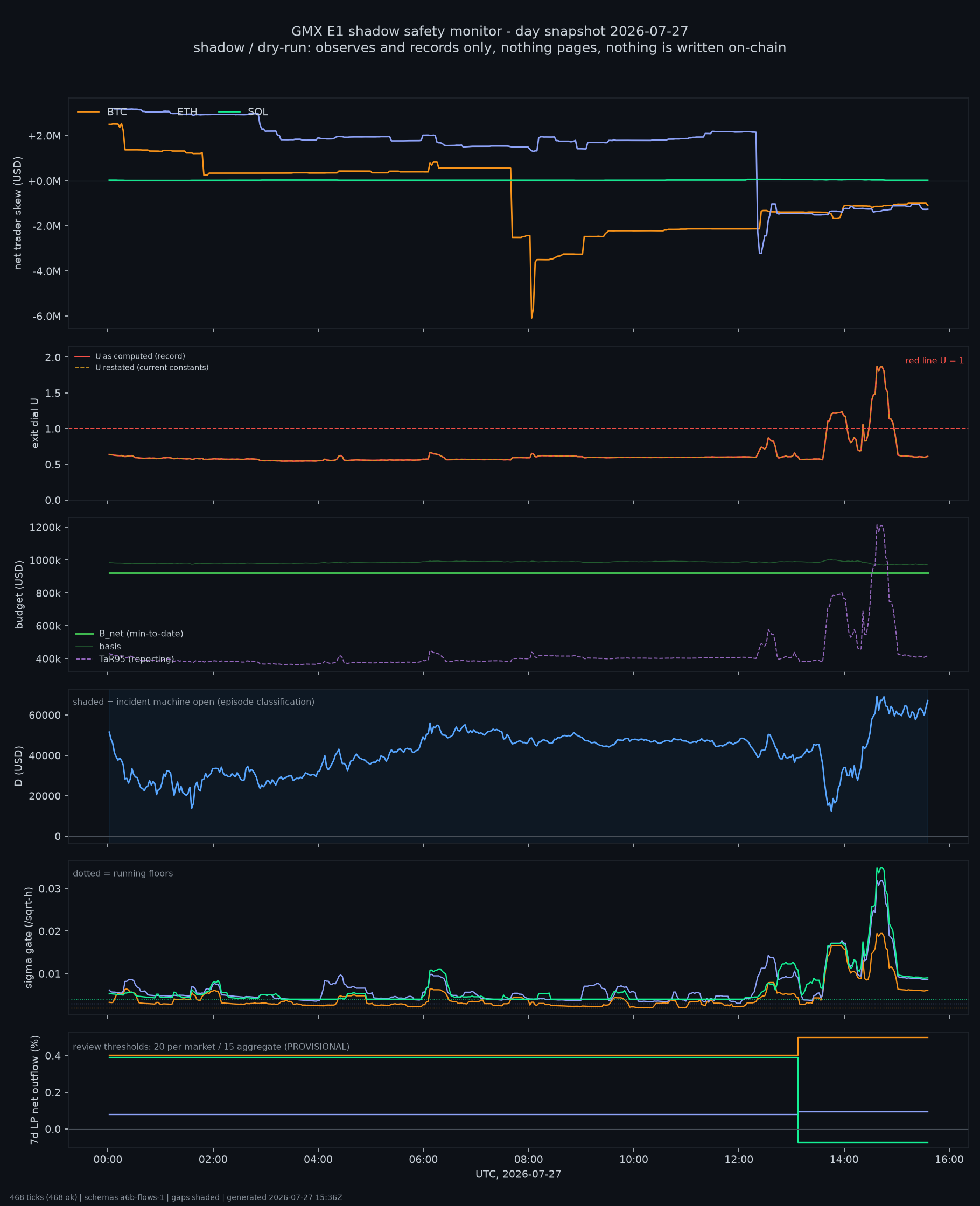Screen dimensions: 980x1206
Task: Select 'U restated (current constants)' legend item
Action: click(142, 367)
